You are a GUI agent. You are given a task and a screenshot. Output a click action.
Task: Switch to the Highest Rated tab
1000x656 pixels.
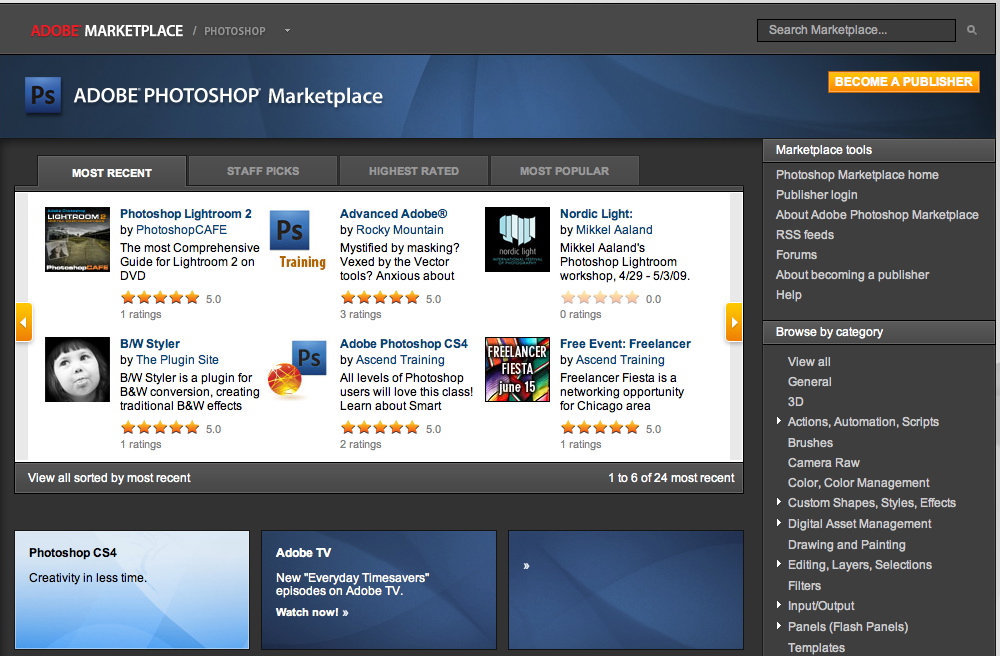click(414, 171)
